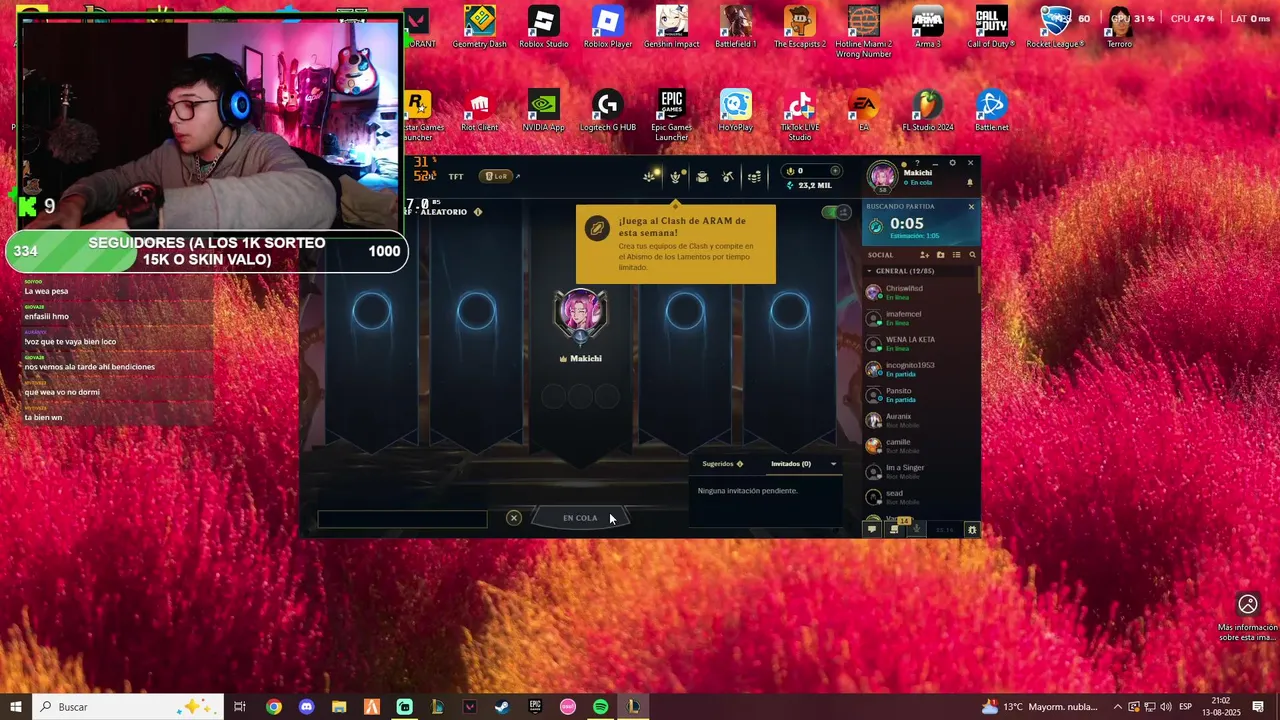Image resolution: width=1280 pixels, height=720 pixels.
Task: Open Chrome from the taskbar
Action: click(274, 707)
